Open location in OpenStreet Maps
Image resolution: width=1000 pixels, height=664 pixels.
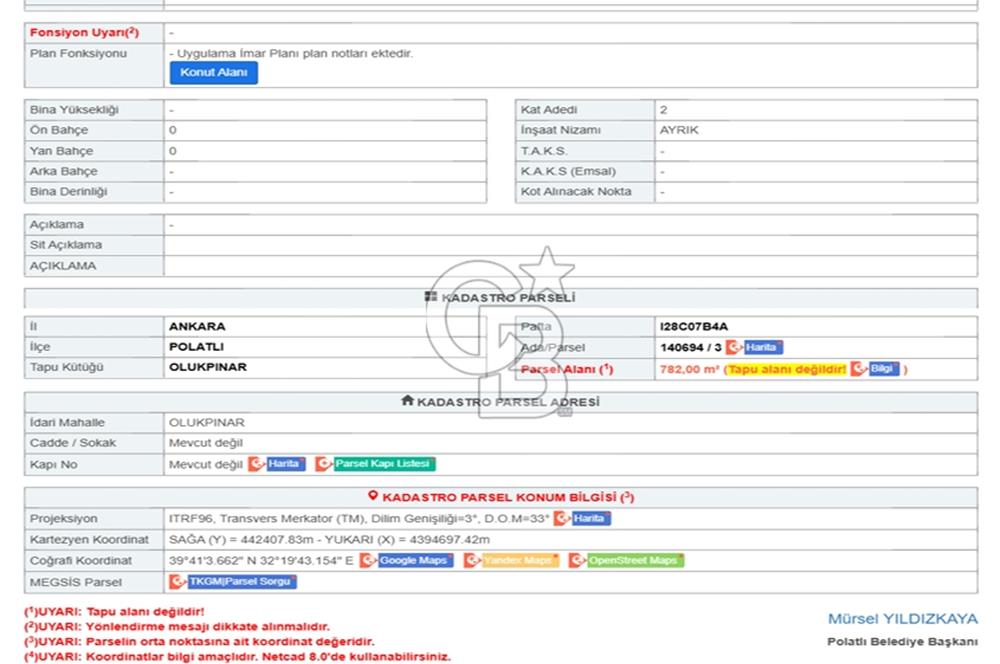click(x=634, y=561)
